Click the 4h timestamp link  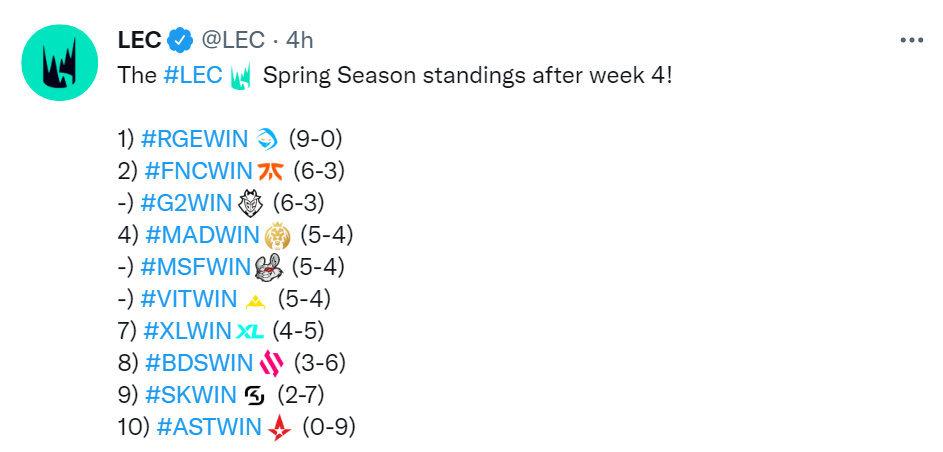299,40
